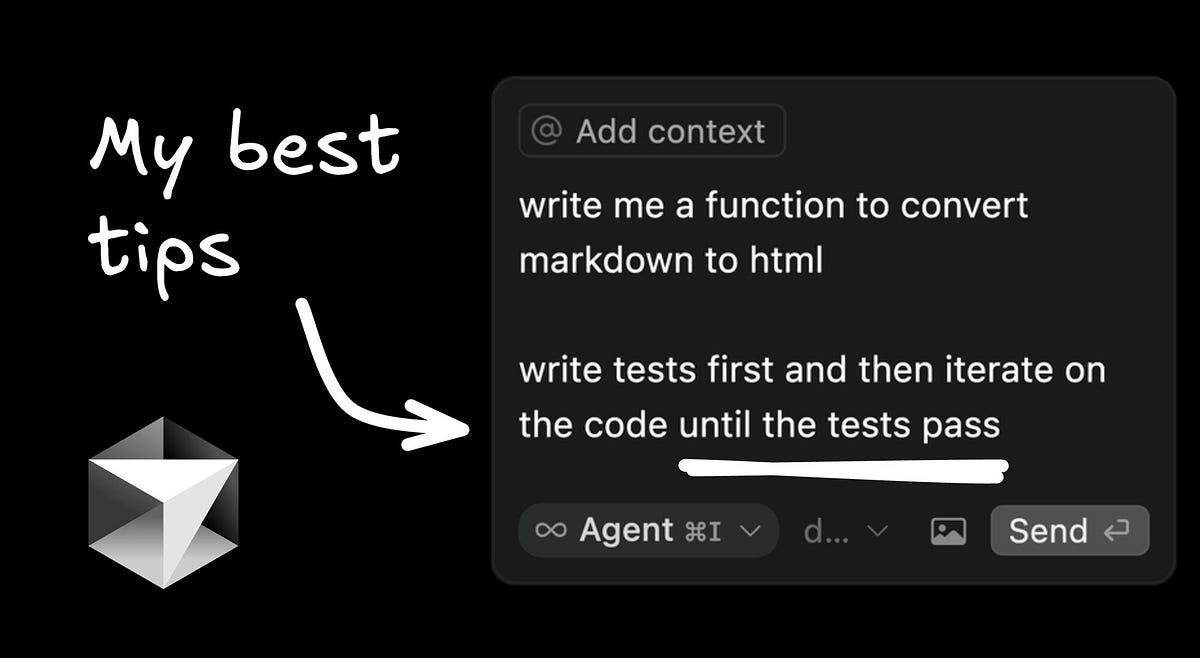Click the infinity icon beside Agent

click(551, 530)
